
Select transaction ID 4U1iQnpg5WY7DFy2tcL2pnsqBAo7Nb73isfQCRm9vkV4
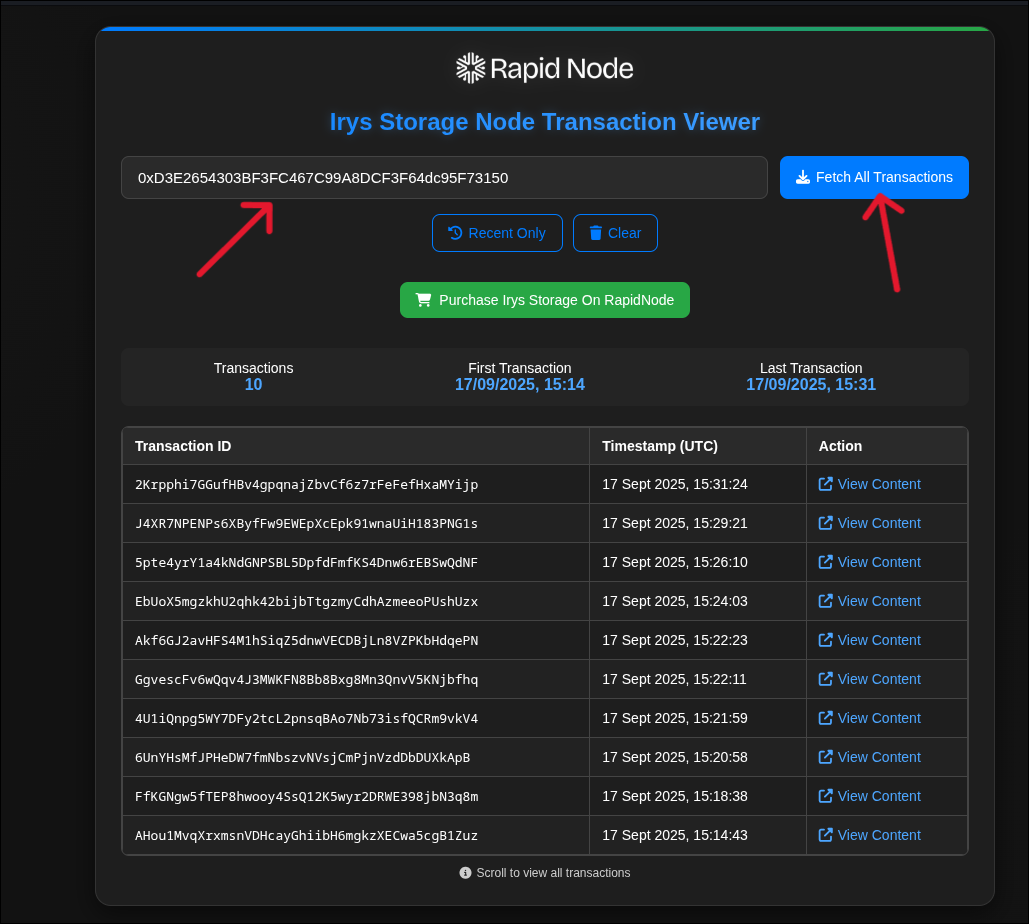pyautogui.click(x=306, y=718)
